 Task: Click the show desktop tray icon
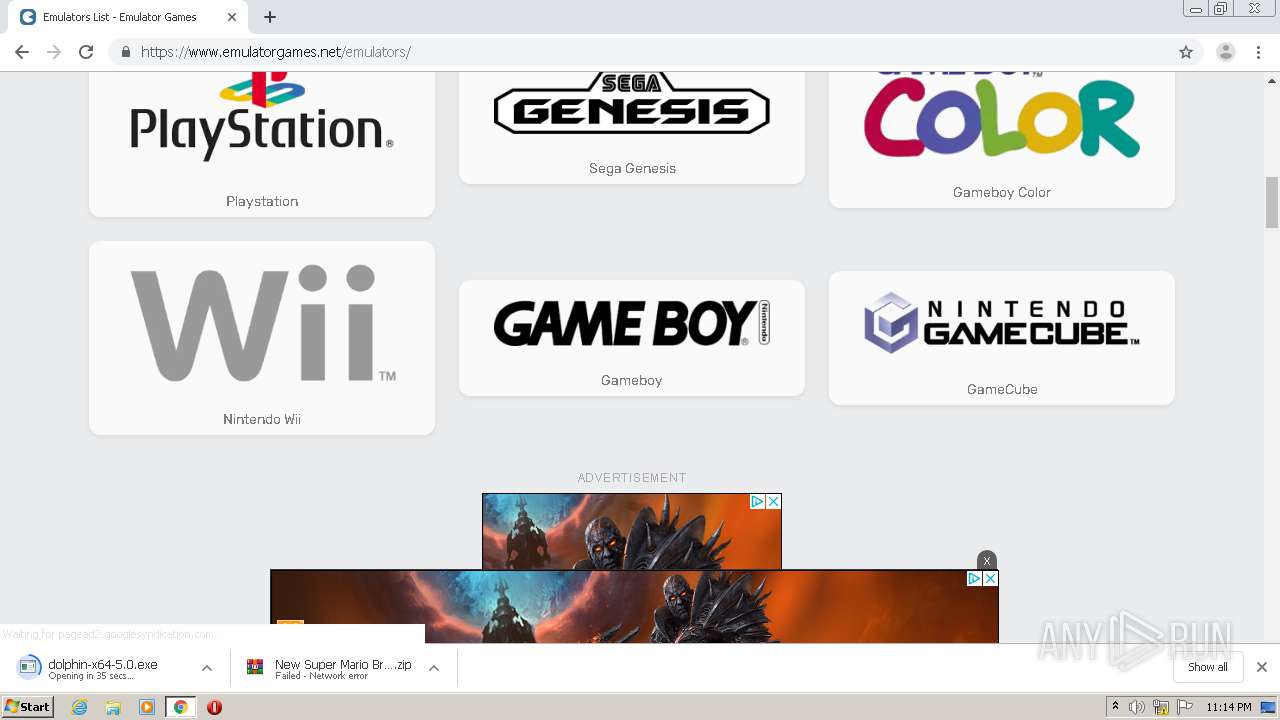[x=1269, y=707]
